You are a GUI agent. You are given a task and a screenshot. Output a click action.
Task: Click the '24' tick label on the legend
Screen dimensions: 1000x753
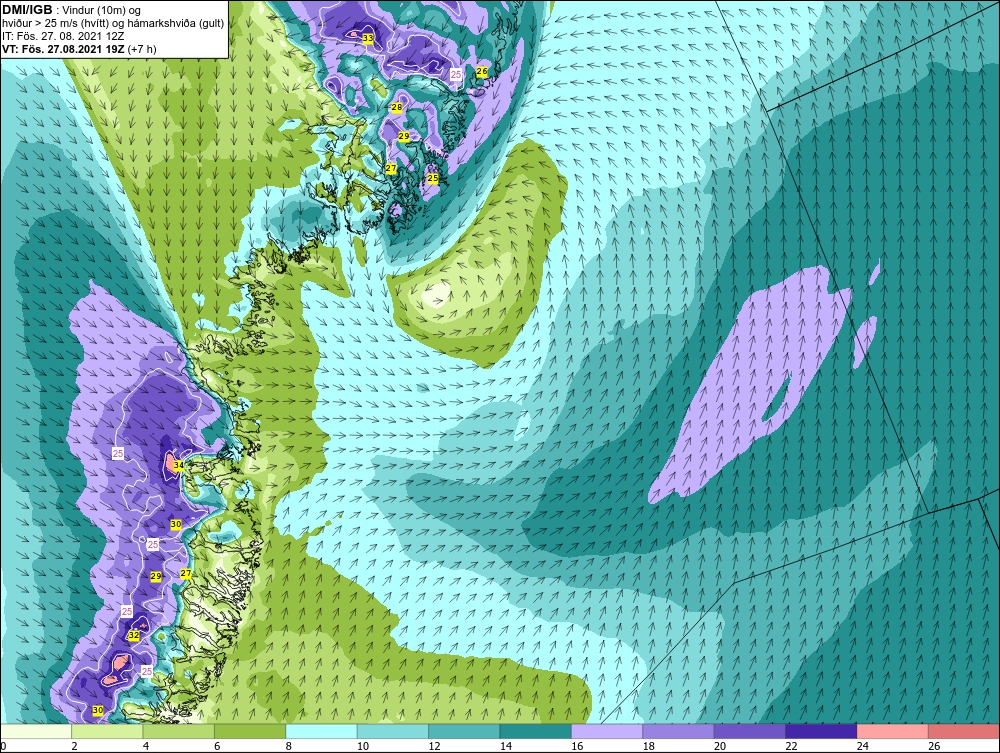(x=863, y=747)
